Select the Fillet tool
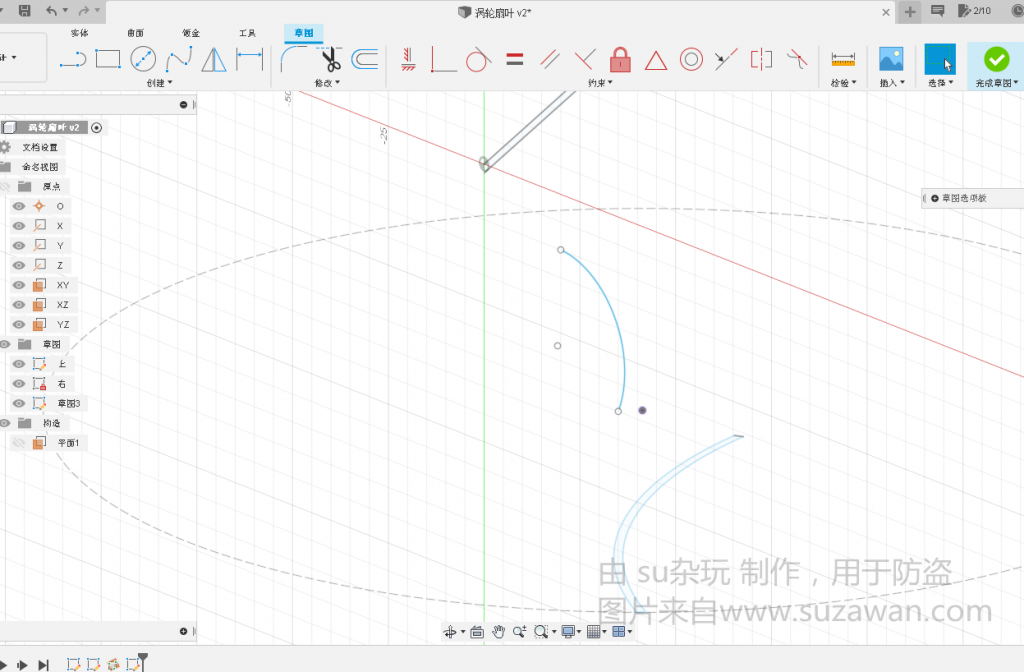Viewport: 1024px width, 672px height. [x=294, y=59]
